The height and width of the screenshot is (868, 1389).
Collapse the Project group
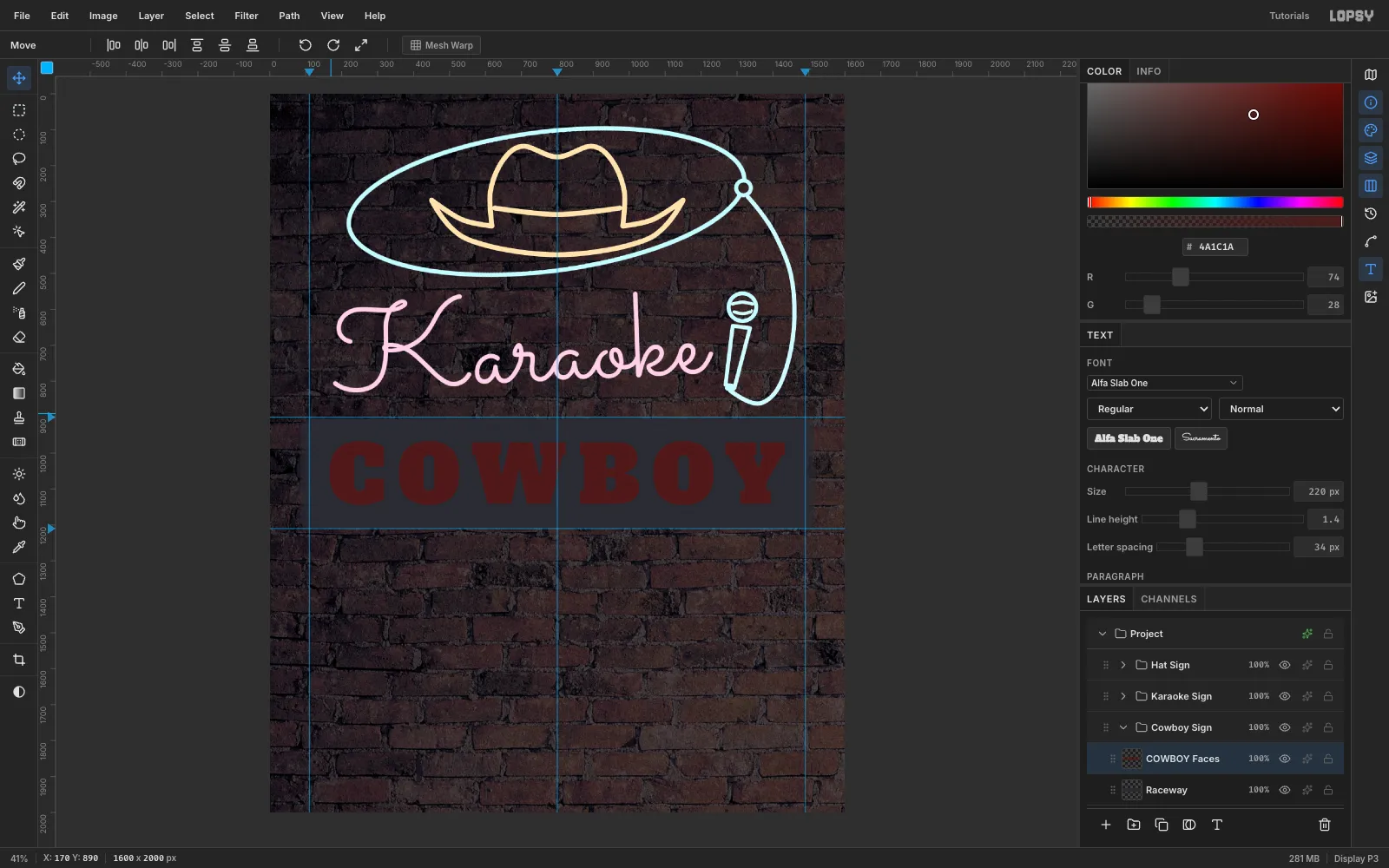point(1103,634)
